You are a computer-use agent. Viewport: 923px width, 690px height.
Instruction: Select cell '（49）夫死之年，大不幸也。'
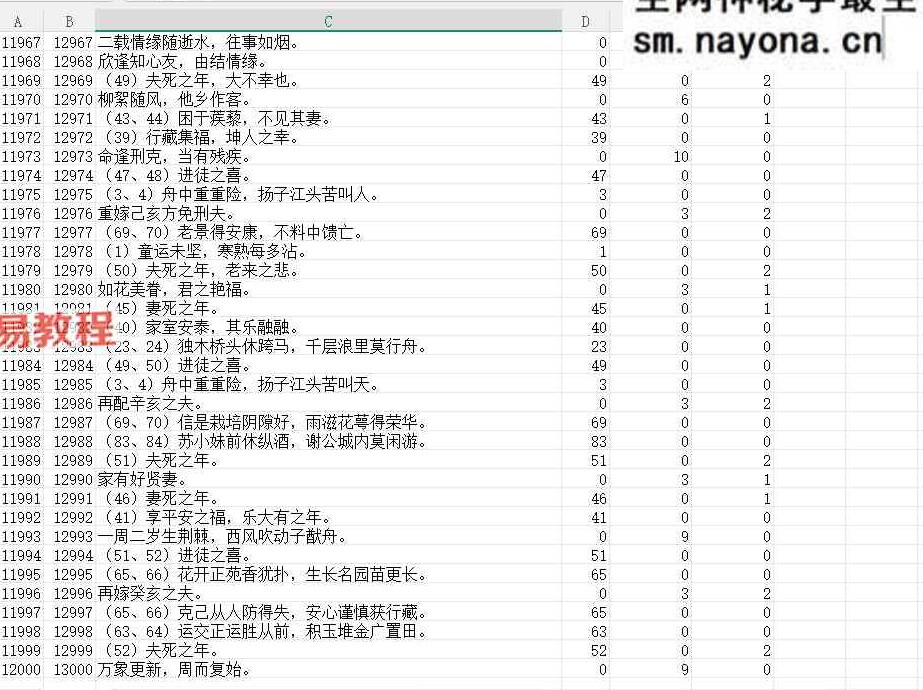tap(328, 80)
